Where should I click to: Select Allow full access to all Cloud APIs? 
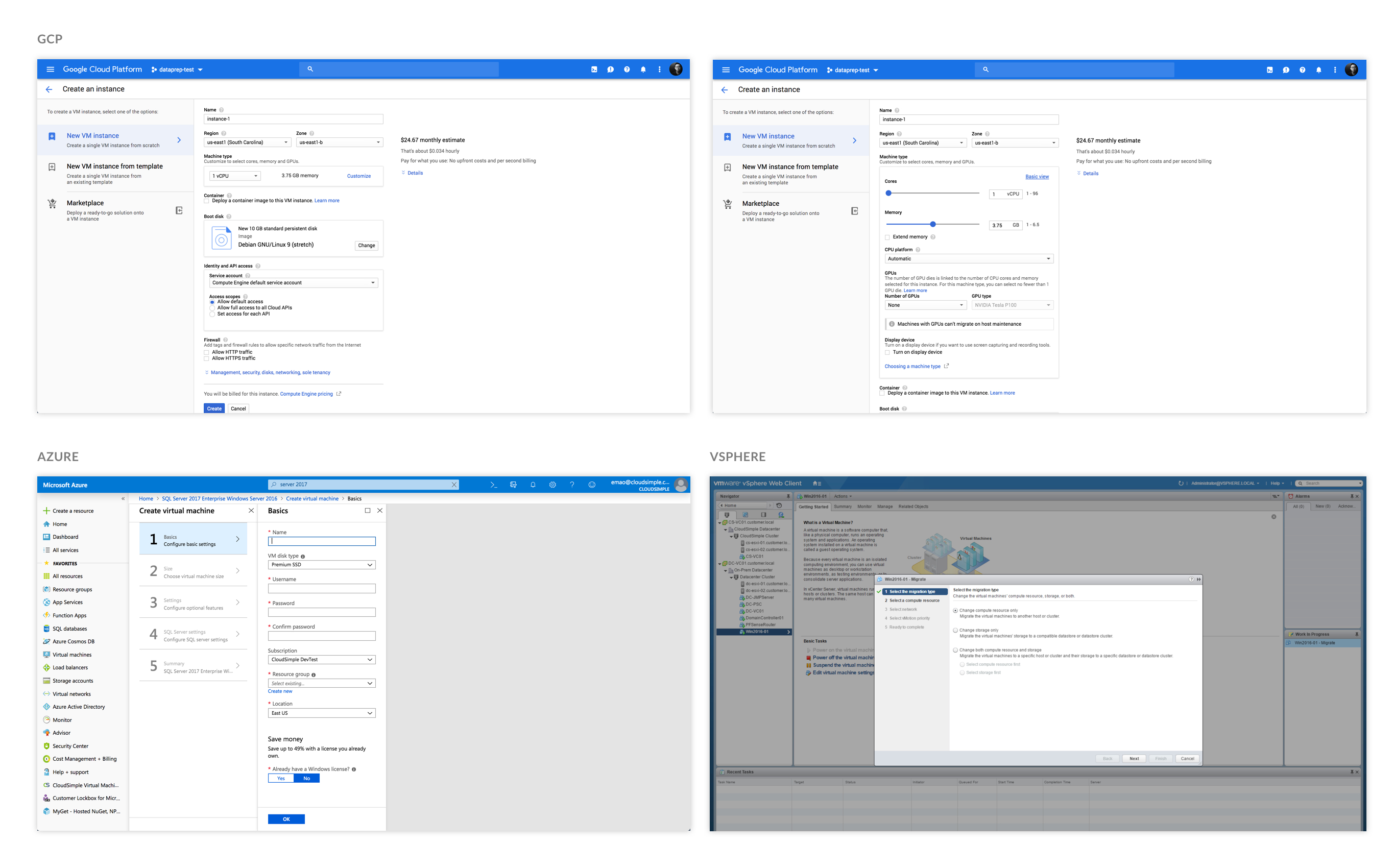pos(212,308)
